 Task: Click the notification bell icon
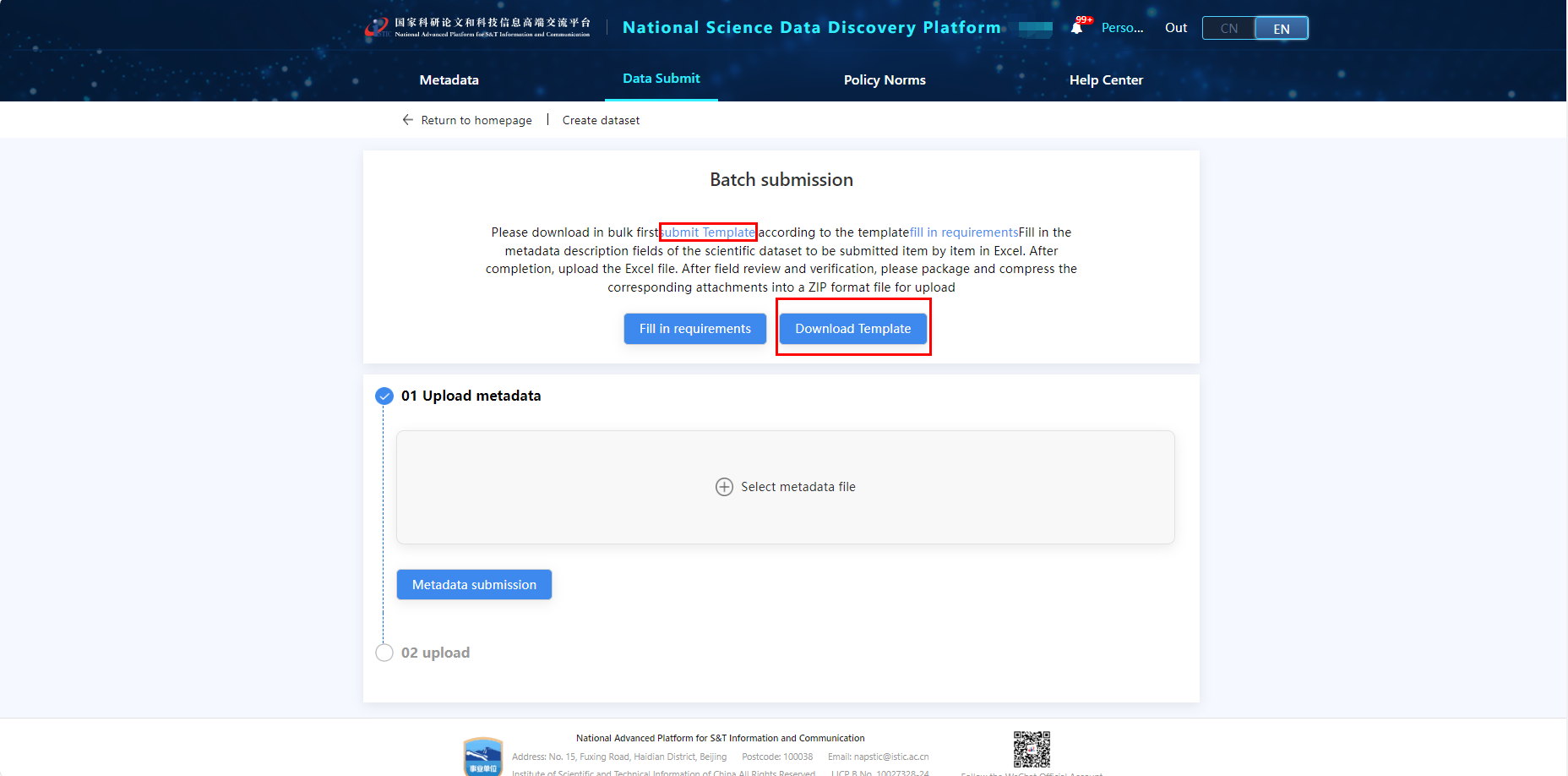[1076, 28]
